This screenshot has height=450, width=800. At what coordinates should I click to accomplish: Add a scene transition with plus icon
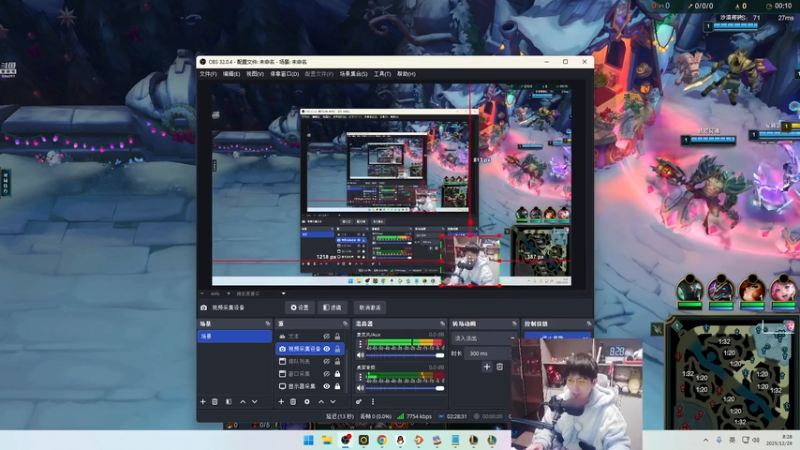487,367
